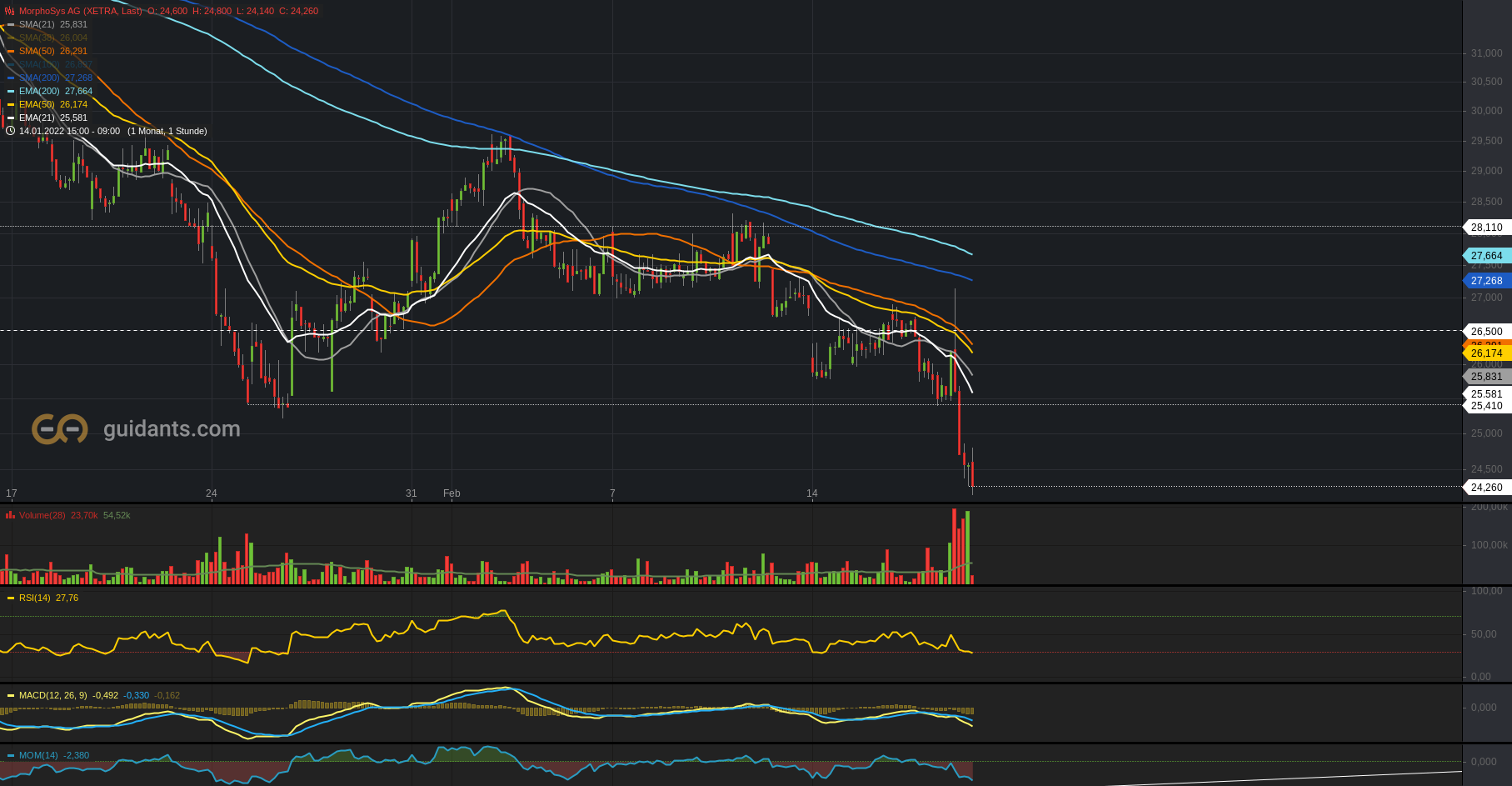The image size is (1512, 786).
Task: Click the candlestick chart-type icon beside MorphoSys AG
Action: (10, 11)
